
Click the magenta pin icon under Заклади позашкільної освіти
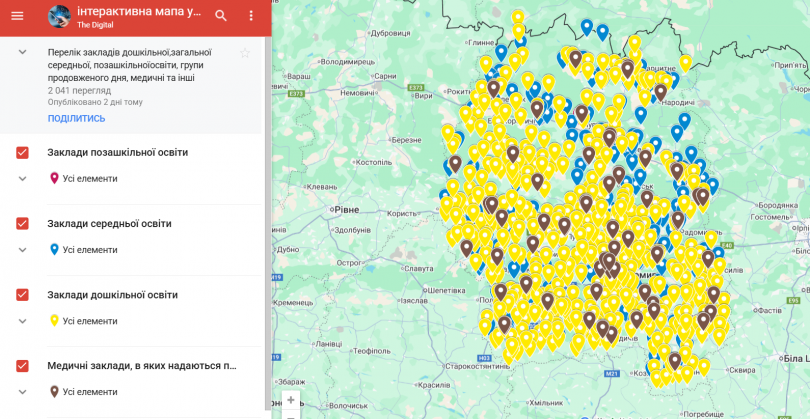54,179
